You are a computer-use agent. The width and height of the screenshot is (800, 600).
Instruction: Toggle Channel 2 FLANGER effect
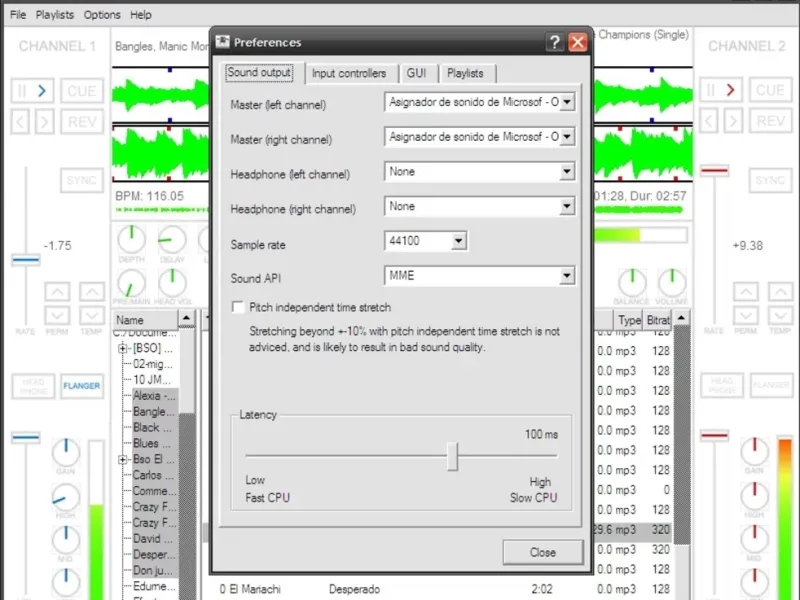(x=770, y=385)
